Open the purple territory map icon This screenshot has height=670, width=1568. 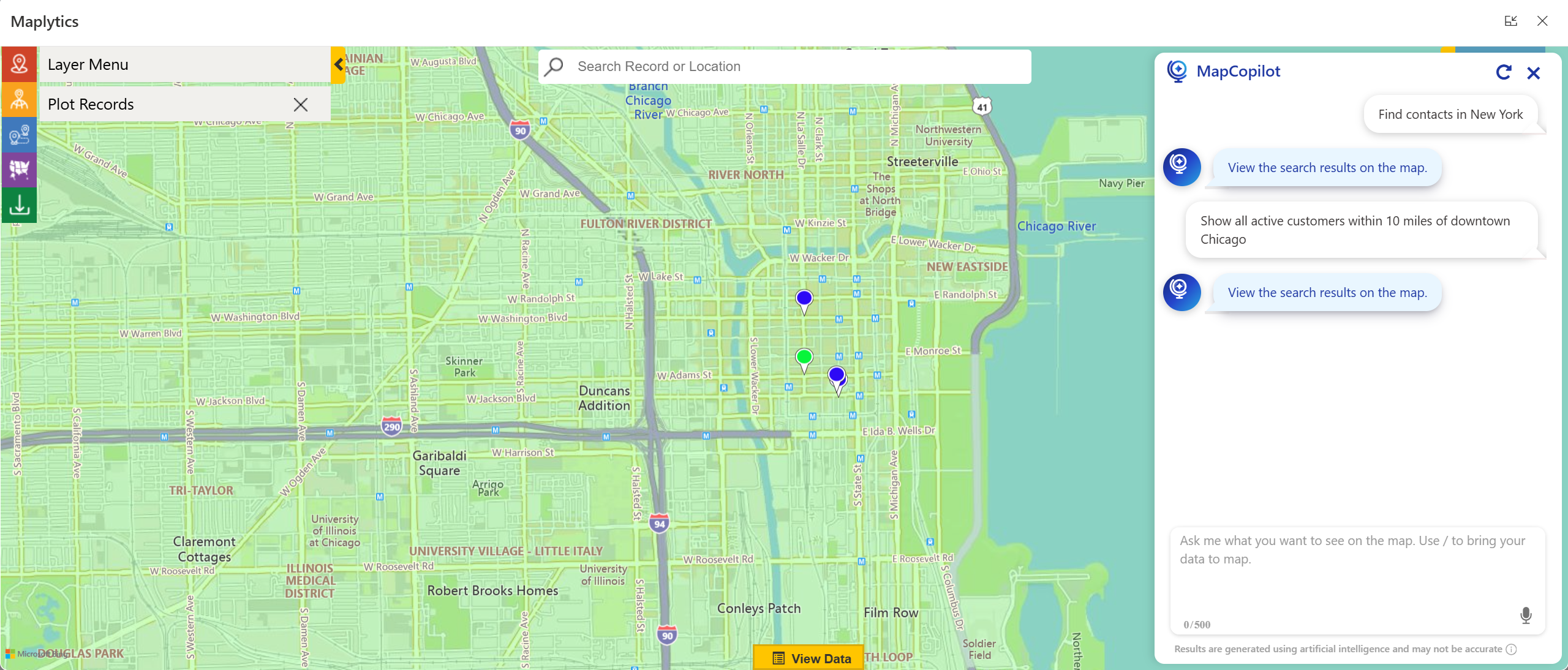[19, 170]
